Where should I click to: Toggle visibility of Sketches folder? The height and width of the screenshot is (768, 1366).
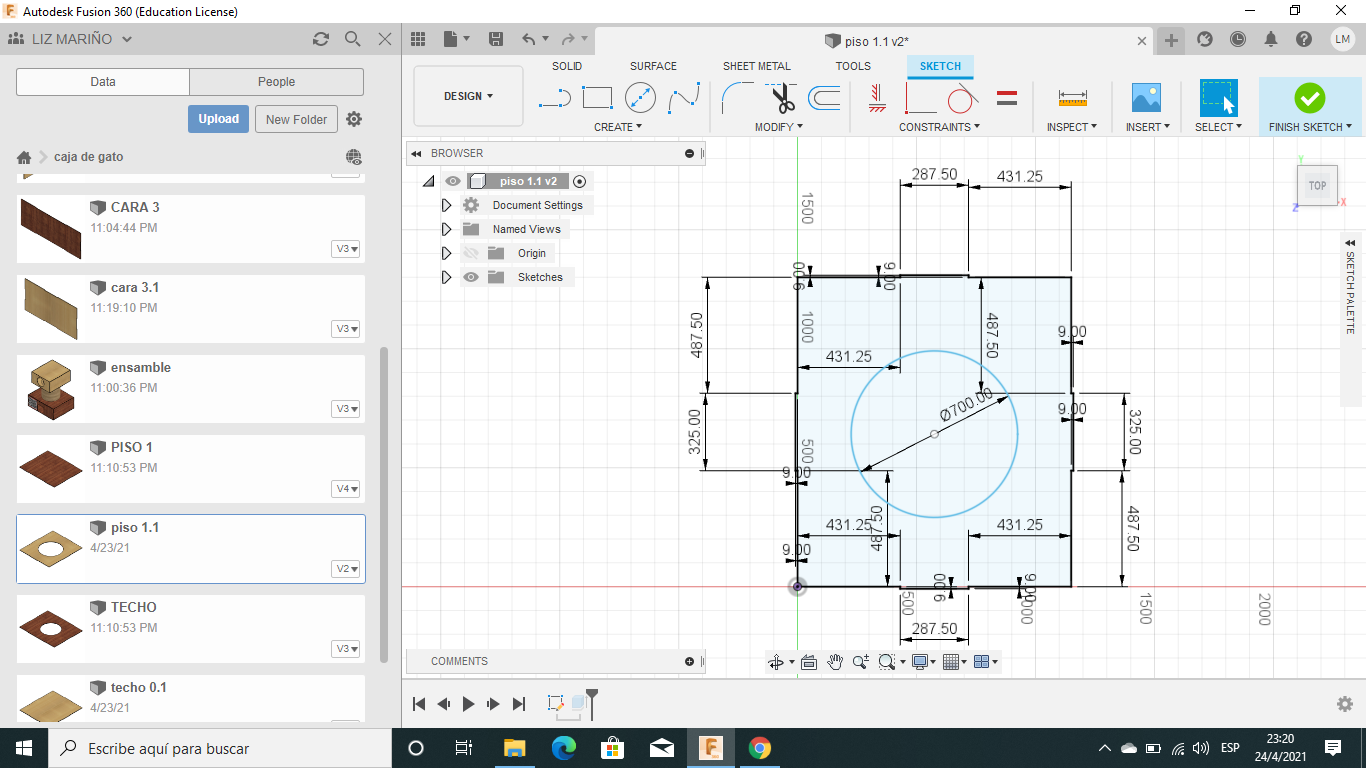[471, 277]
